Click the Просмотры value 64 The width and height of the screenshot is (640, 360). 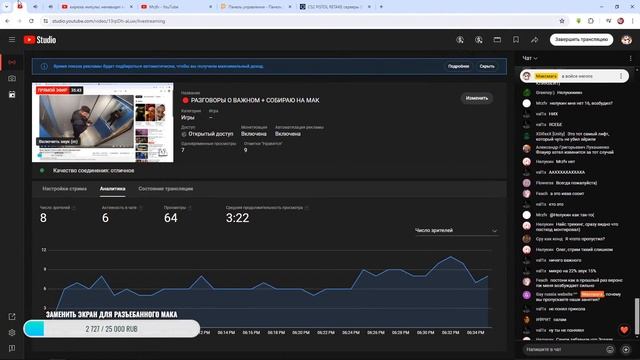[x=171, y=218]
